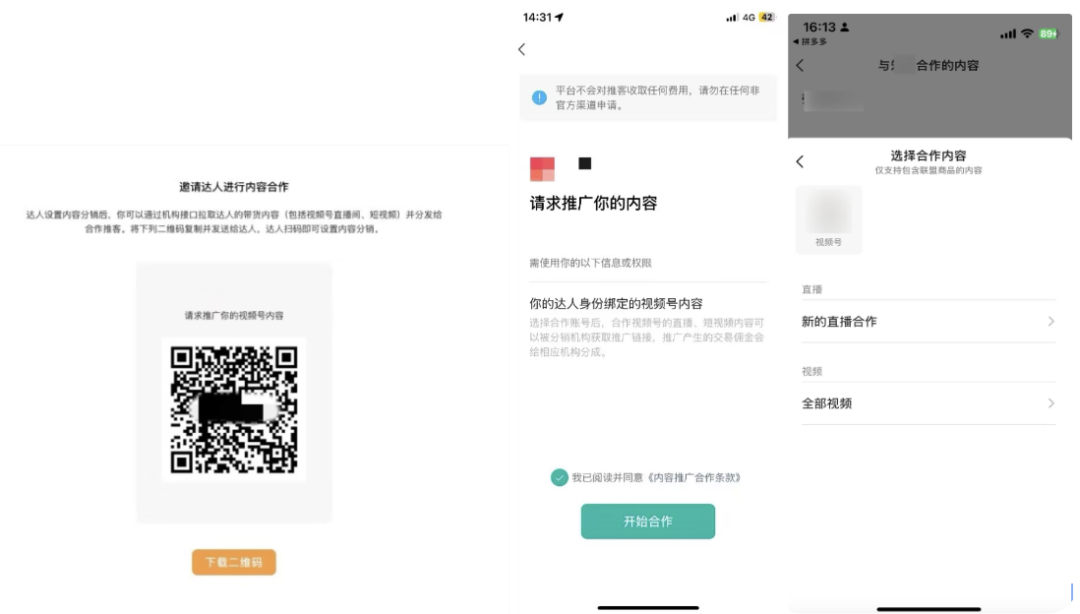Click back arrow next to 合作的内容 header
Screen dimensions: 1080x614
coord(800,65)
